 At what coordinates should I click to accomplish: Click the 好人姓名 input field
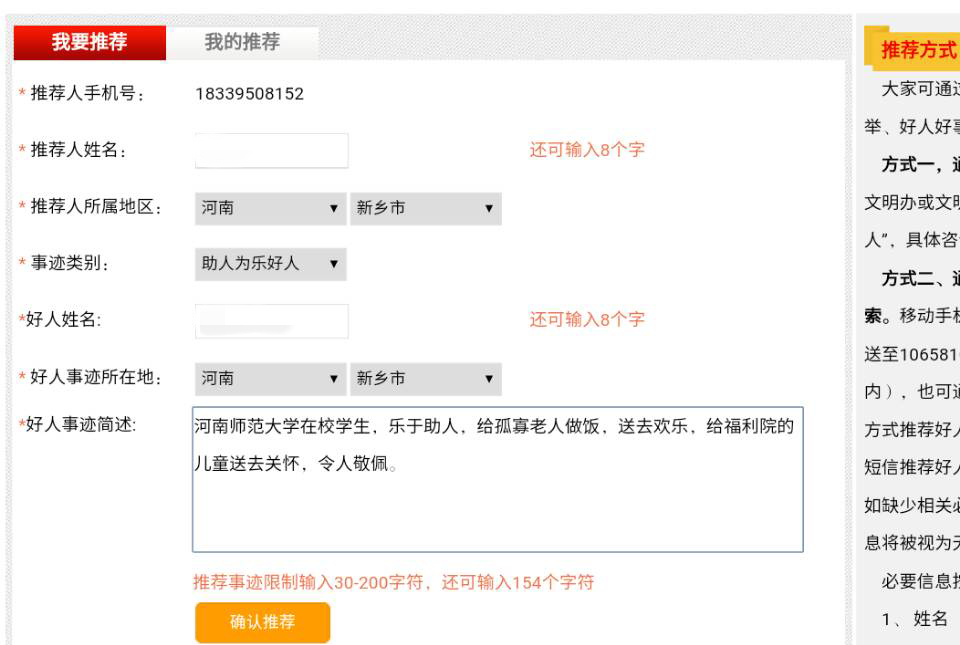271,321
